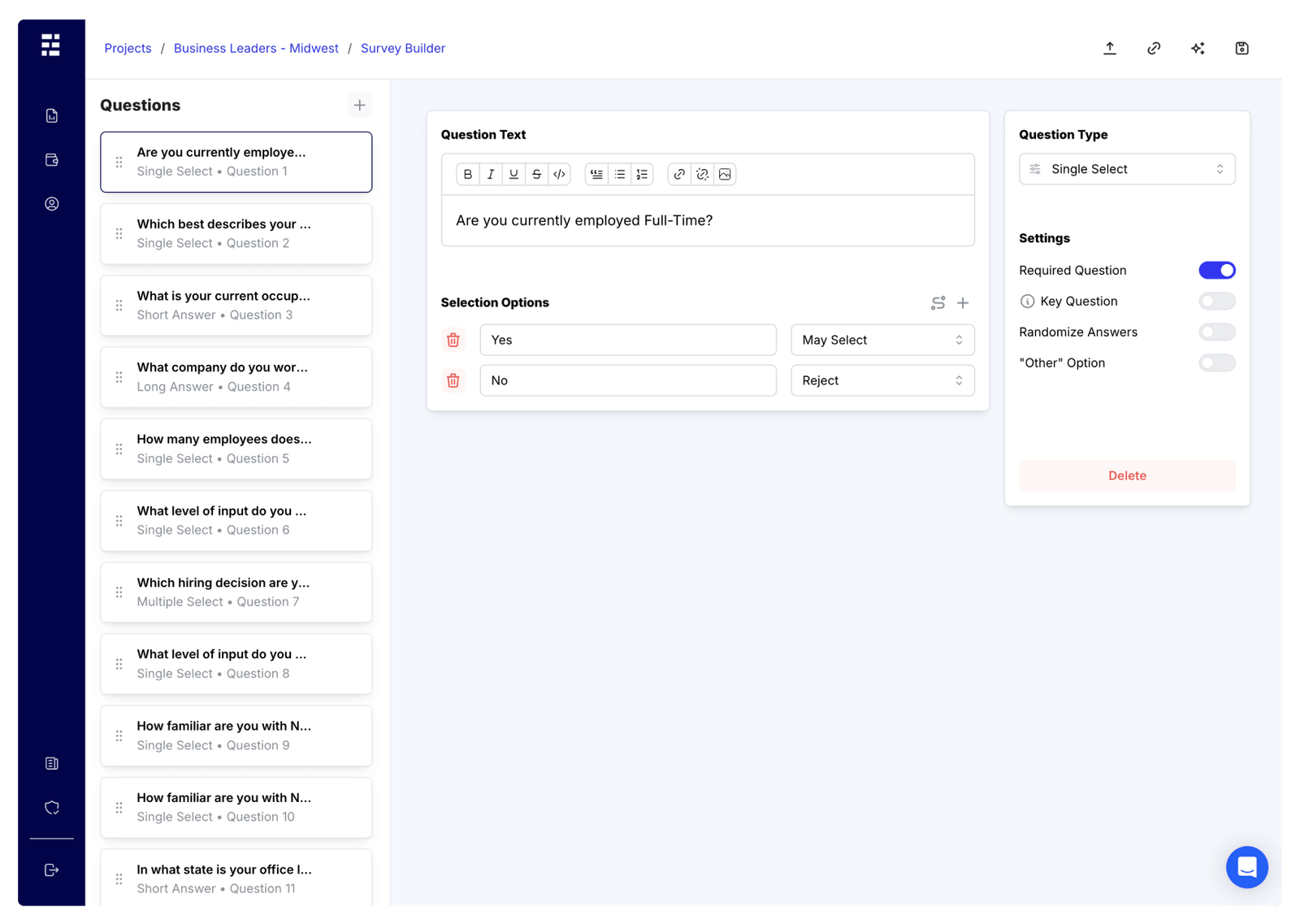Enable the "Other" Option toggle
Screen dimensions: 1300x924
coord(1216,362)
